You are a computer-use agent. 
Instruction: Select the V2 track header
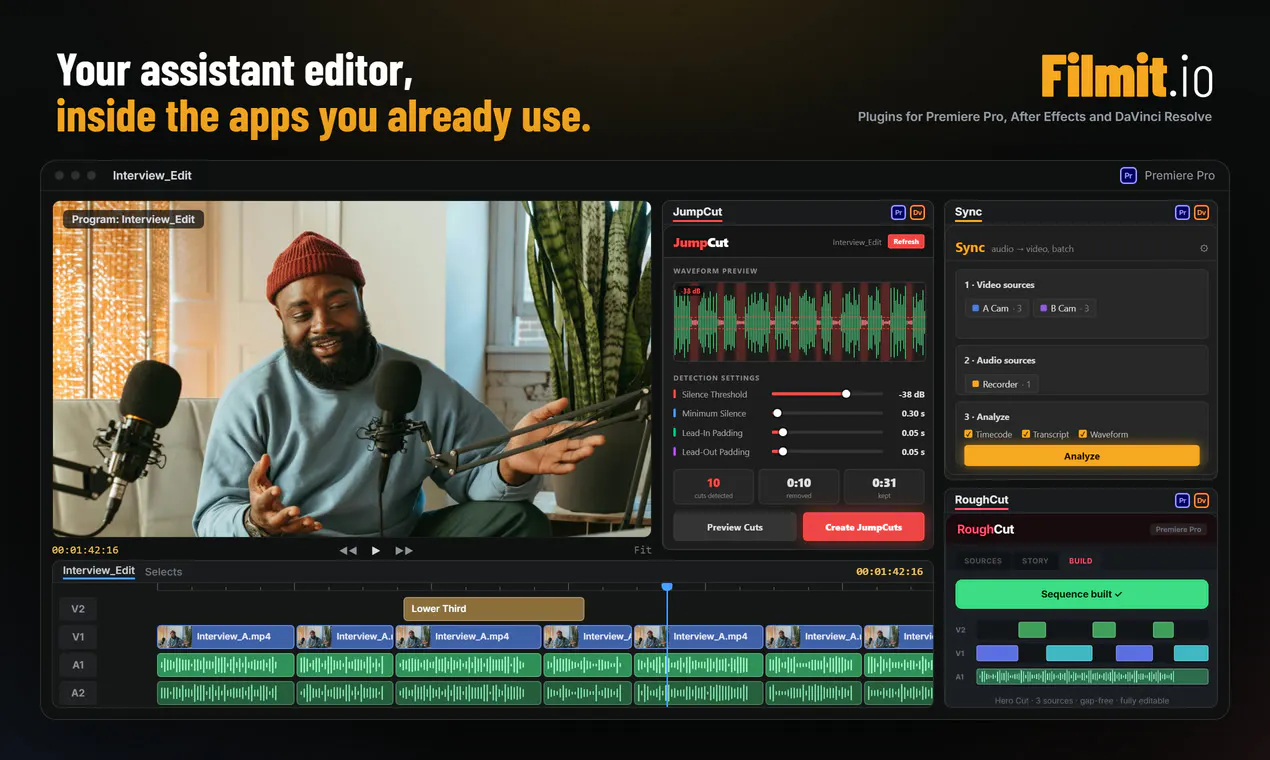(x=78, y=608)
